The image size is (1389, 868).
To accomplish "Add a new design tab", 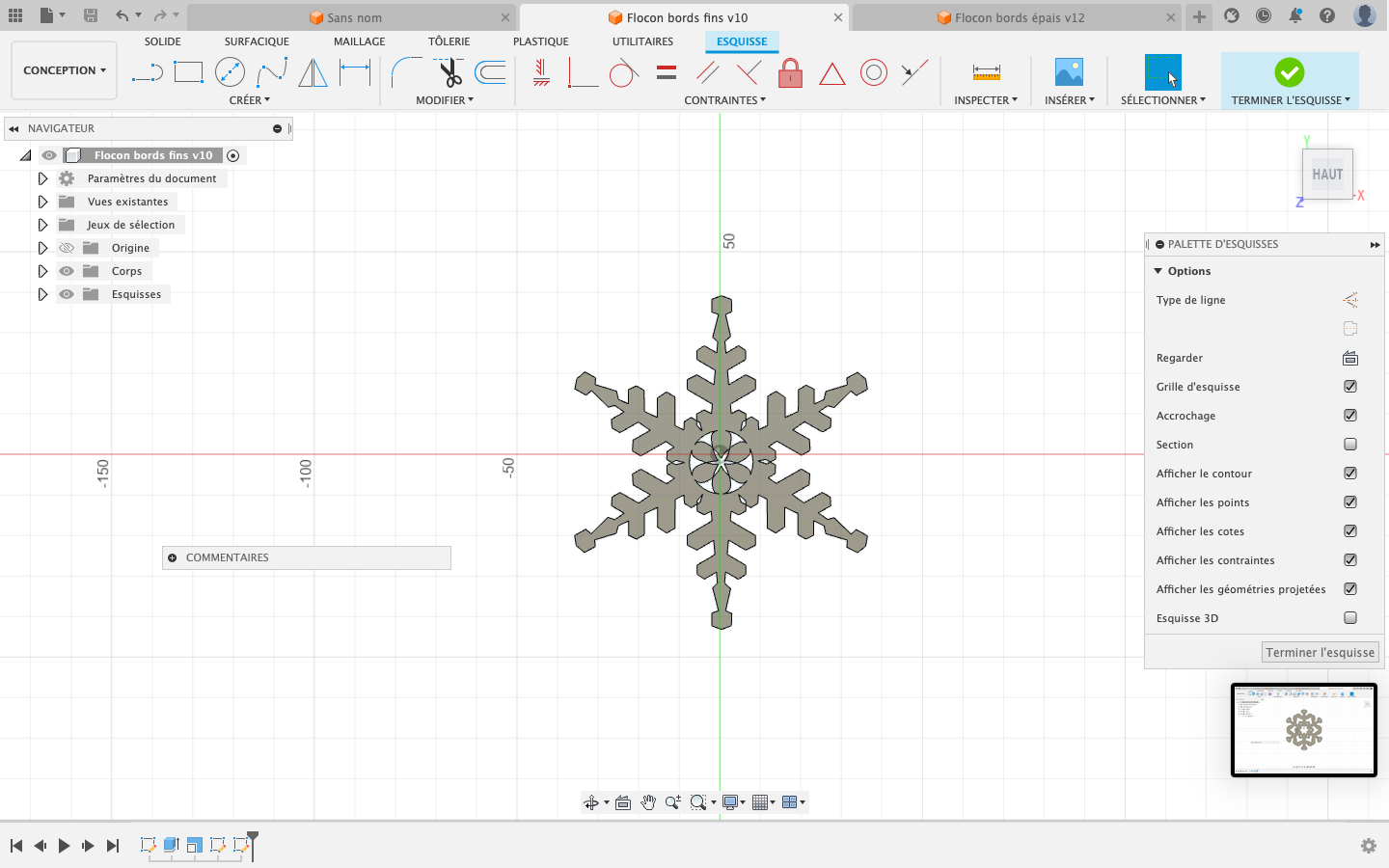I will pyautogui.click(x=1199, y=16).
